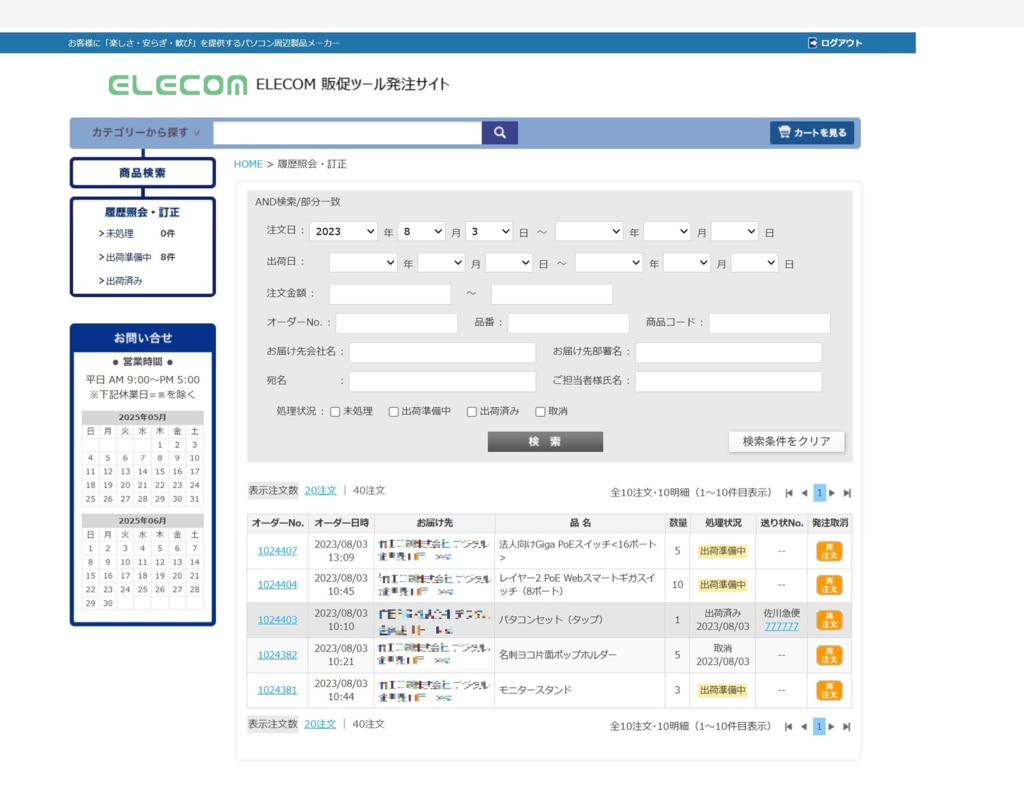Click reorder icon for order 1024407
This screenshot has height=794, width=1024.
(x=829, y=551)
